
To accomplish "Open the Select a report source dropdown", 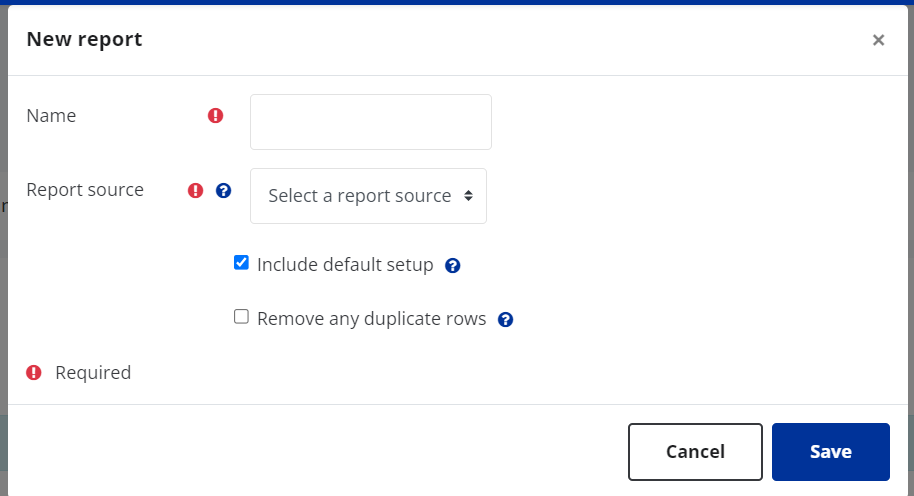I will [368, 196].
